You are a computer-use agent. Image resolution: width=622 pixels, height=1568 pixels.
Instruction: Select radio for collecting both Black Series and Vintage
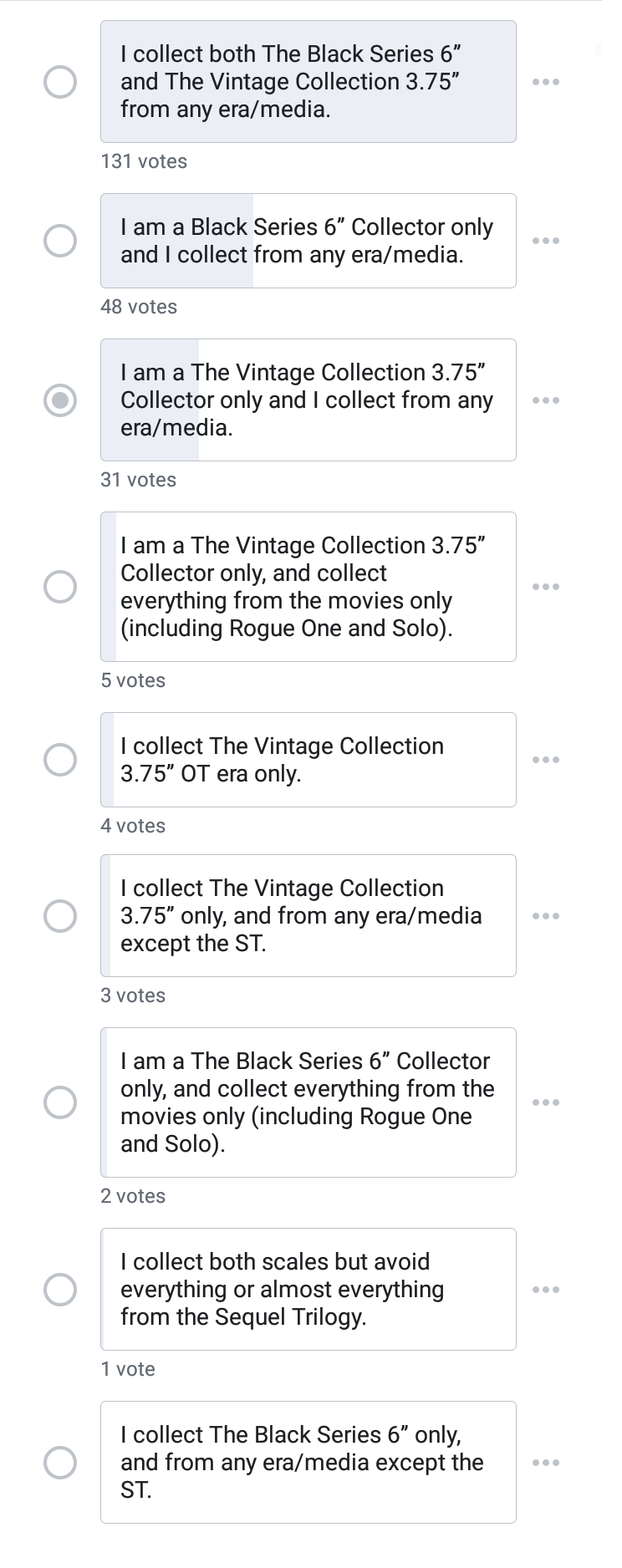[x=60, y=82]
